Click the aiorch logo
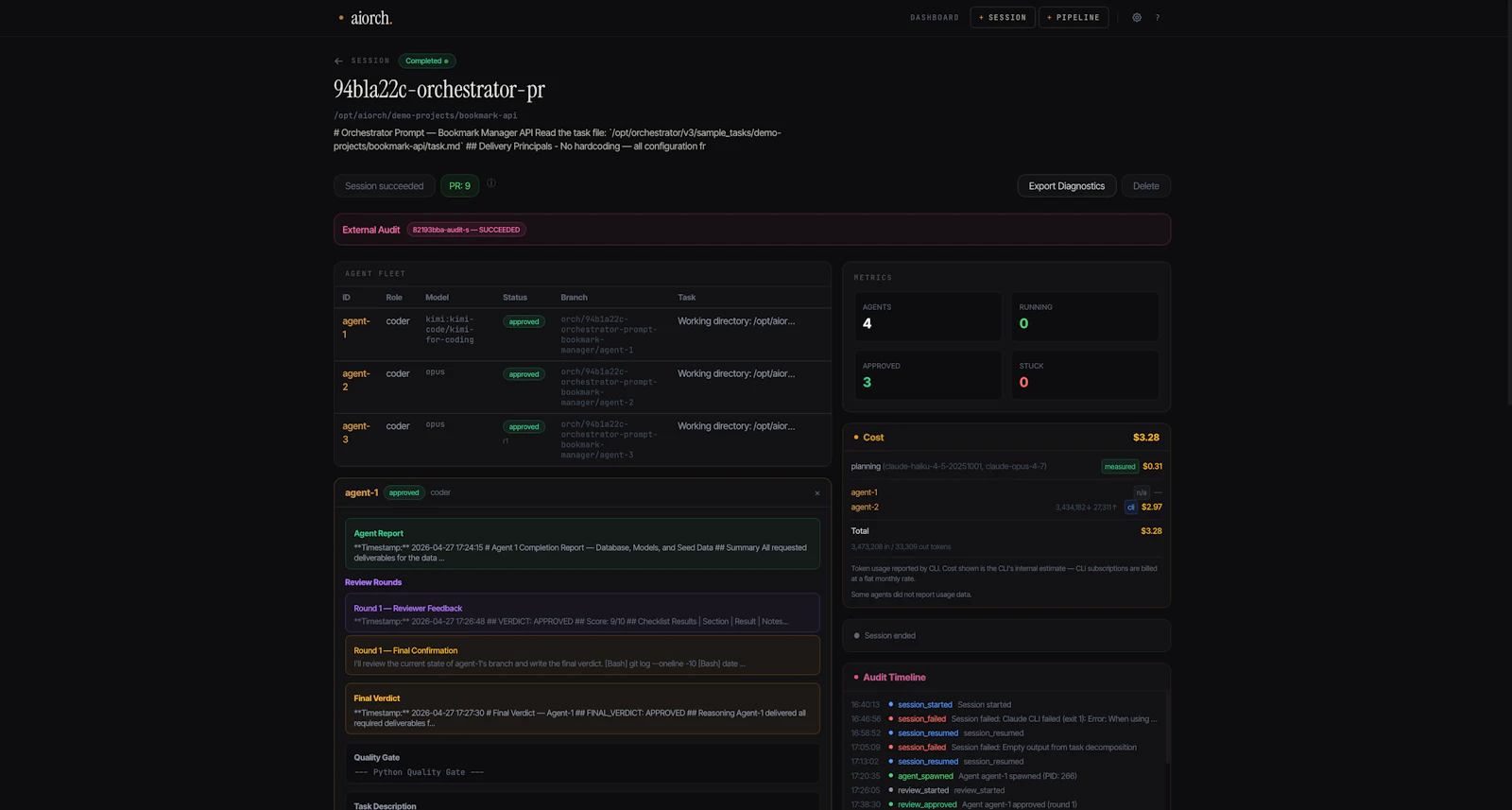The height and width of the screenshot is (810, 1512). pos(366,18)
